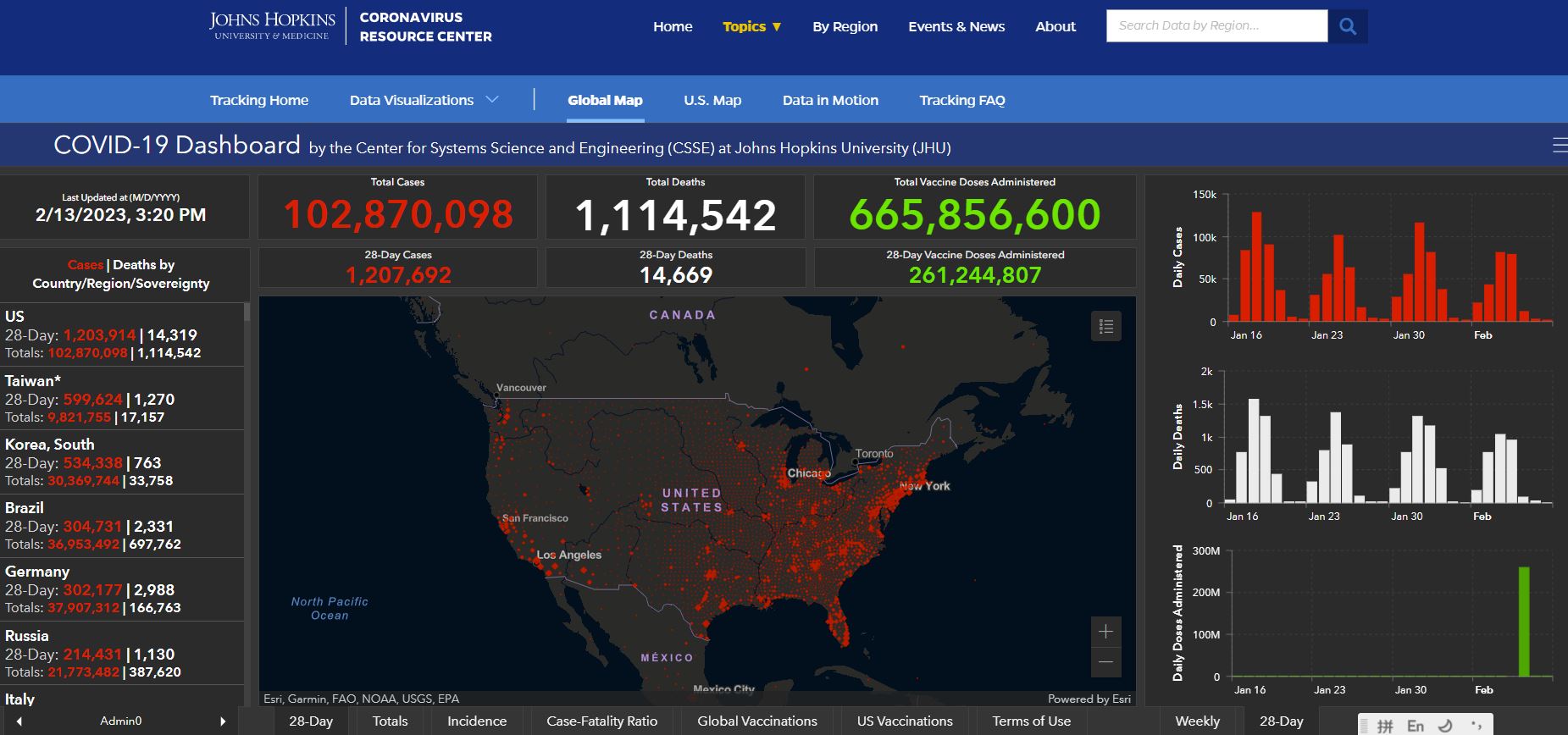
Task: Click the New York label on the map
Action: point(924,486)
